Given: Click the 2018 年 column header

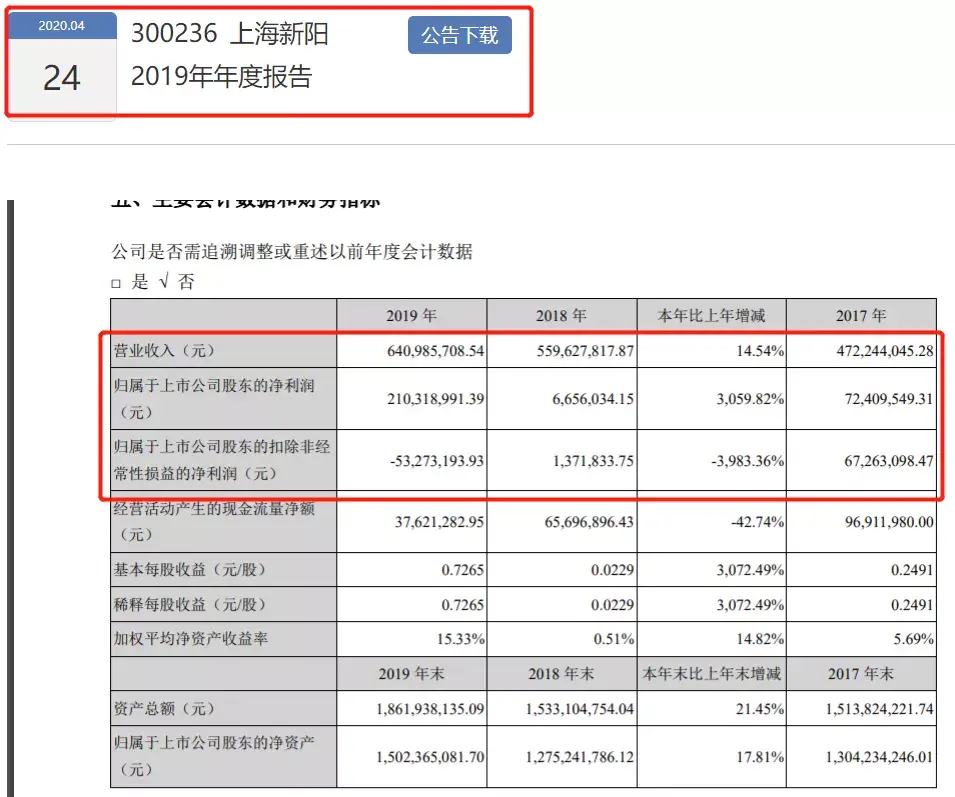Looking at the screenshot, I should click(x=562, y=315).
